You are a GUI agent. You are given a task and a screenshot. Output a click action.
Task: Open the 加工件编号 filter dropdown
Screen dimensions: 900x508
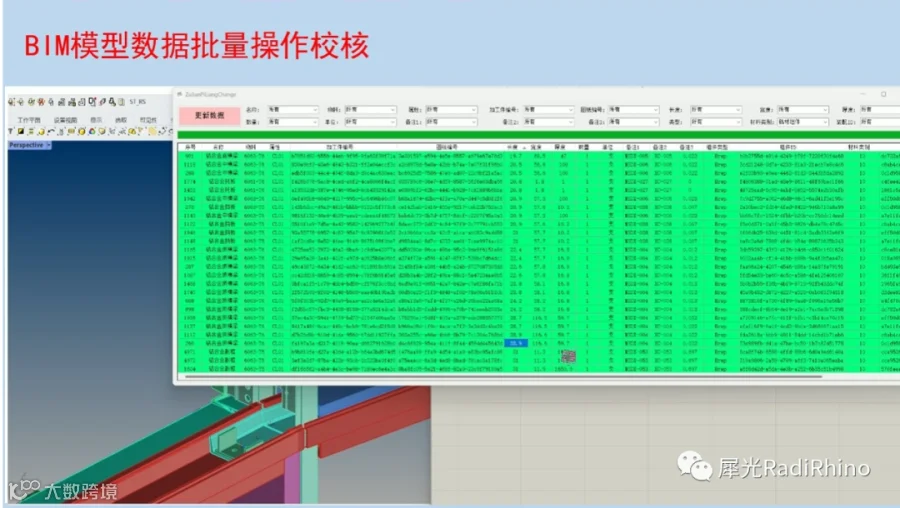coord(548,109)
